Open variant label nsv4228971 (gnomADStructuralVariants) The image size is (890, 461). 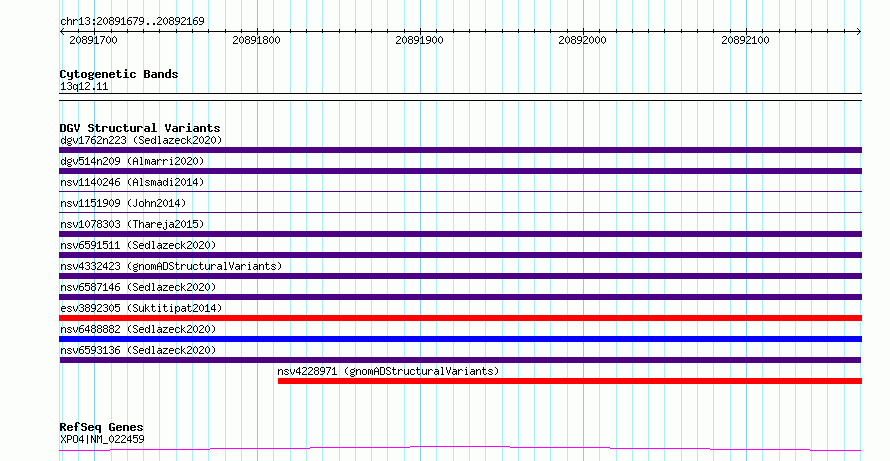388,371
